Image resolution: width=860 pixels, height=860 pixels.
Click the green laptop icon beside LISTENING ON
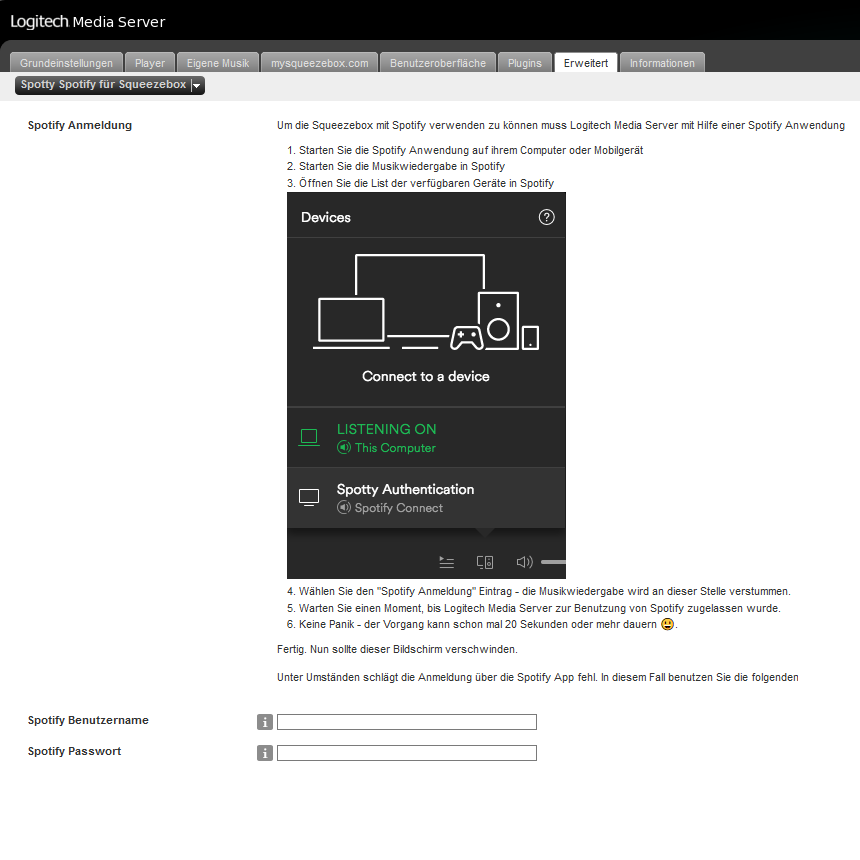click(x=309, y=437)
